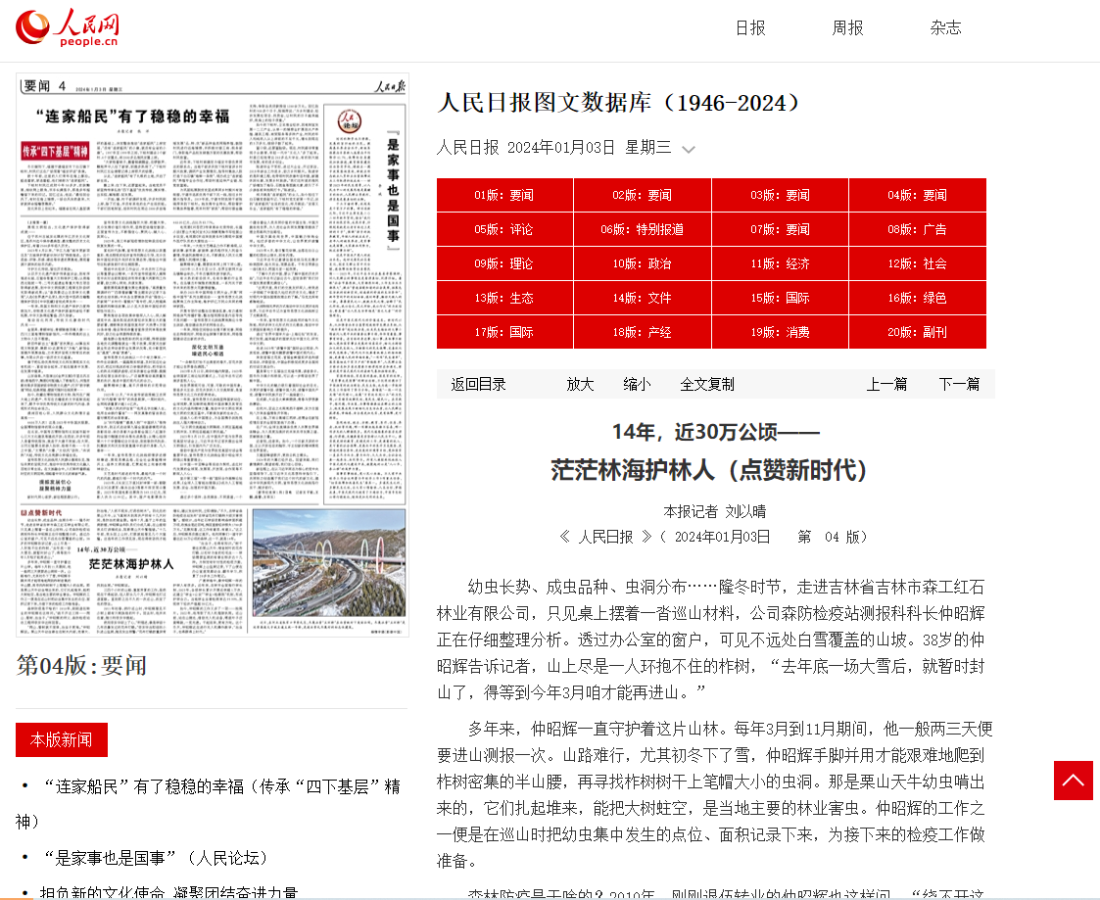The height and width of the screenshot is (900, 1100).
Task: Open the 日报 menu
Action: pyautogui.click(x=750, y=28)
